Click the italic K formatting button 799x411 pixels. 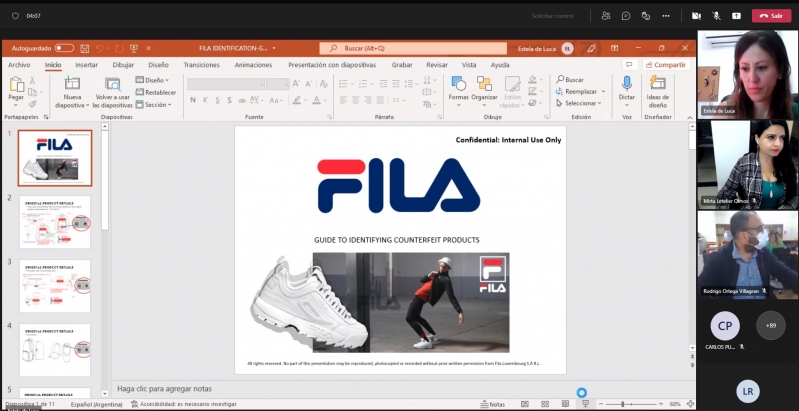coord(205,100)
